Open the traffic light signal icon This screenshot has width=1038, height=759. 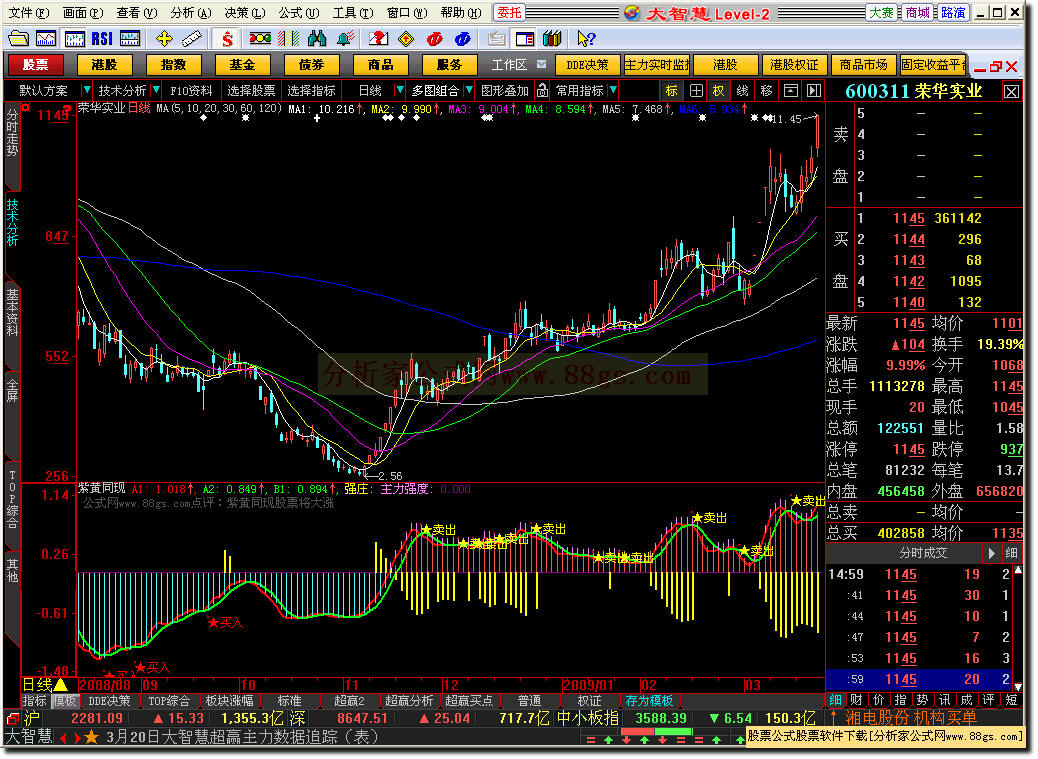(x=260, y=38)
